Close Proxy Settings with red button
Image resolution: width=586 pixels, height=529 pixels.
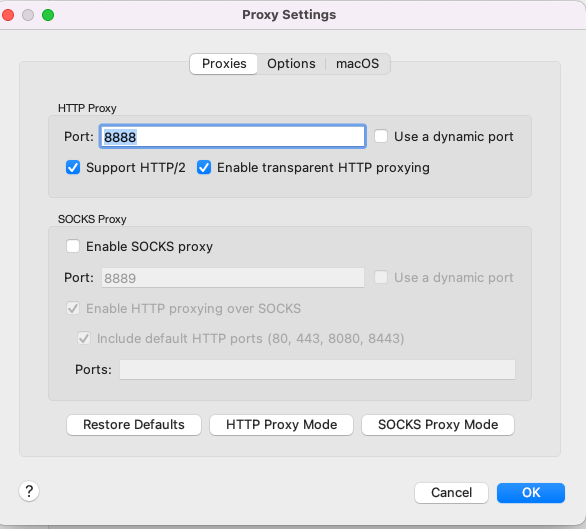point(8,15)
